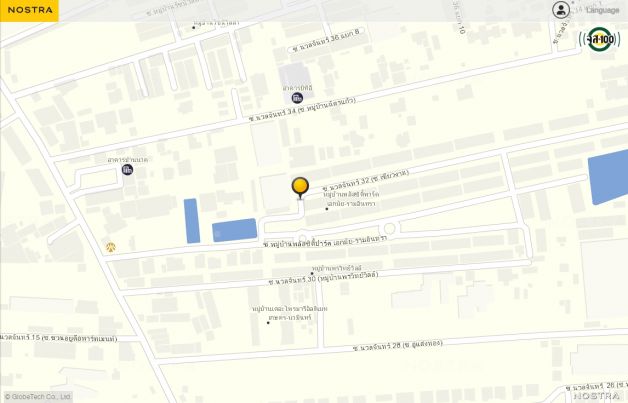Click the NOSTRA watermark at bottom right

(x=599, y=395)
